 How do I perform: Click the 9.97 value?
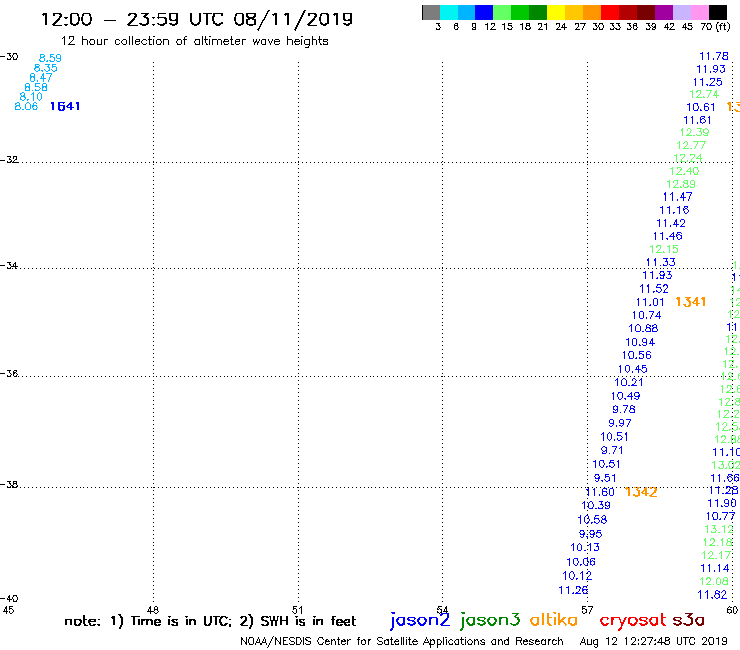[x=620, y=423]
